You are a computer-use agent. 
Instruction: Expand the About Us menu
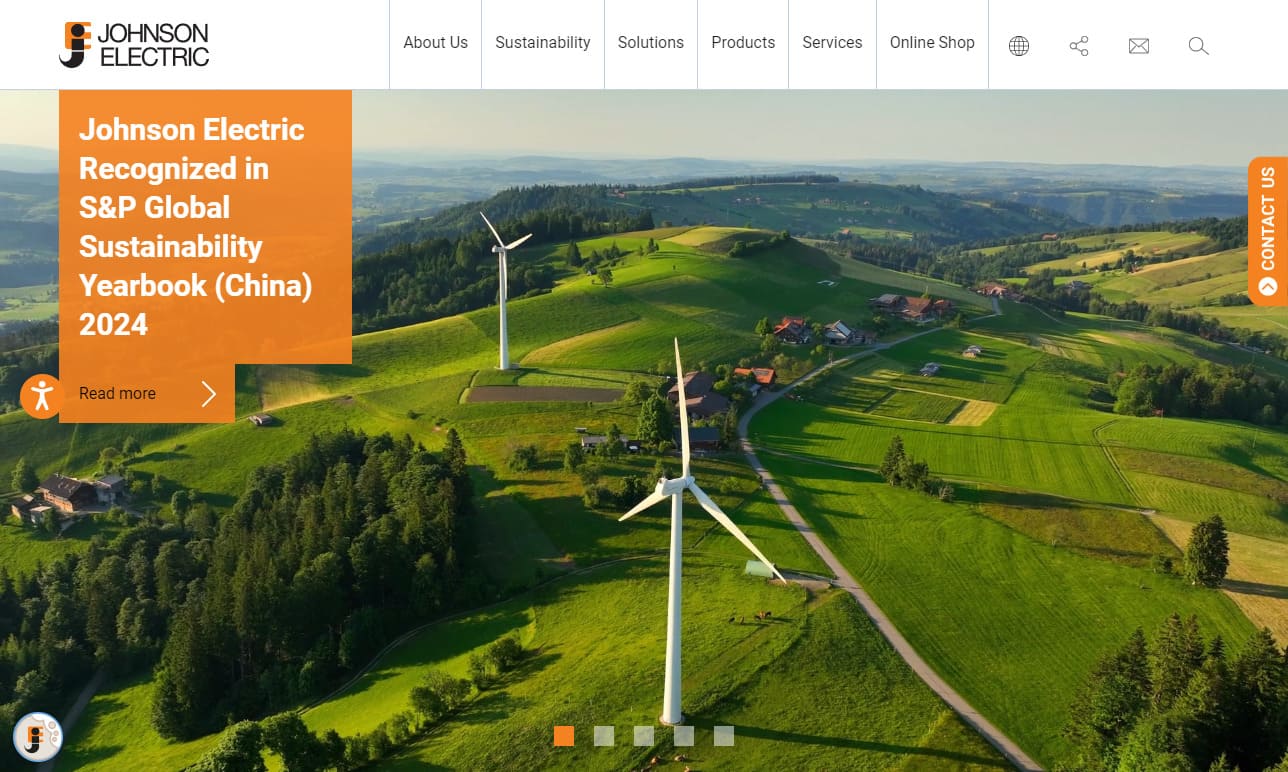[x=435, y=43]
